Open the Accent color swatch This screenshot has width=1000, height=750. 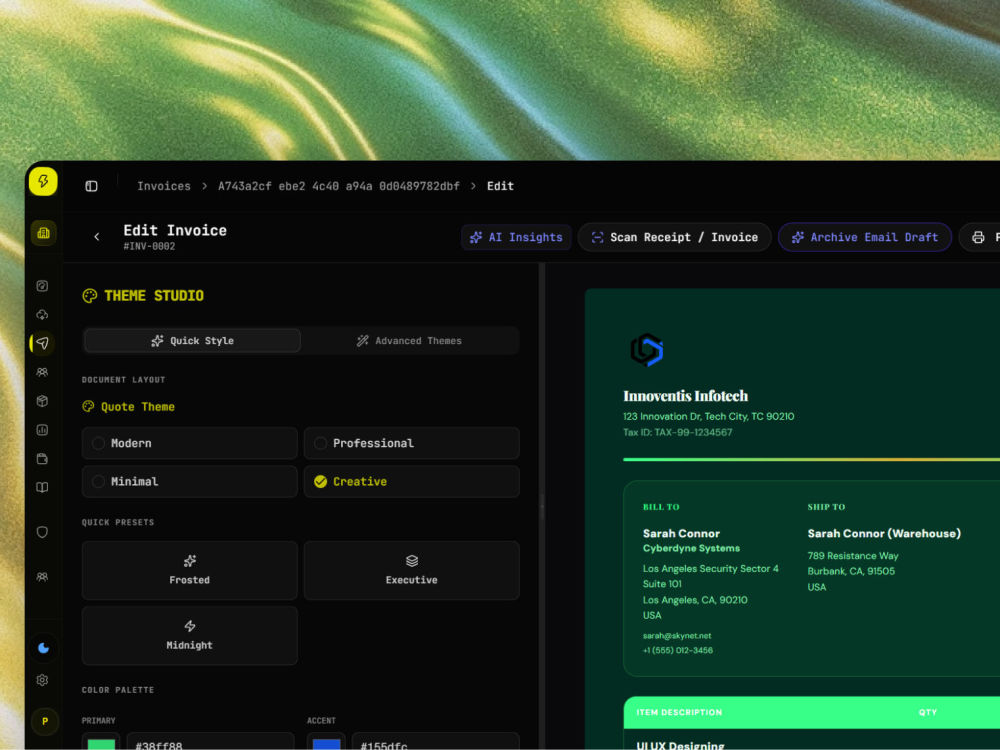[327, 742]
